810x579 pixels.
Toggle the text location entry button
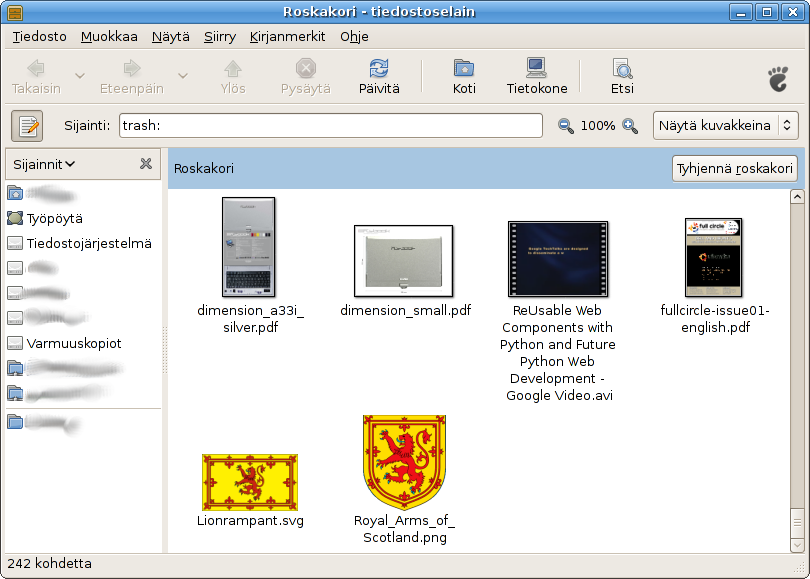tap(27, 126)
